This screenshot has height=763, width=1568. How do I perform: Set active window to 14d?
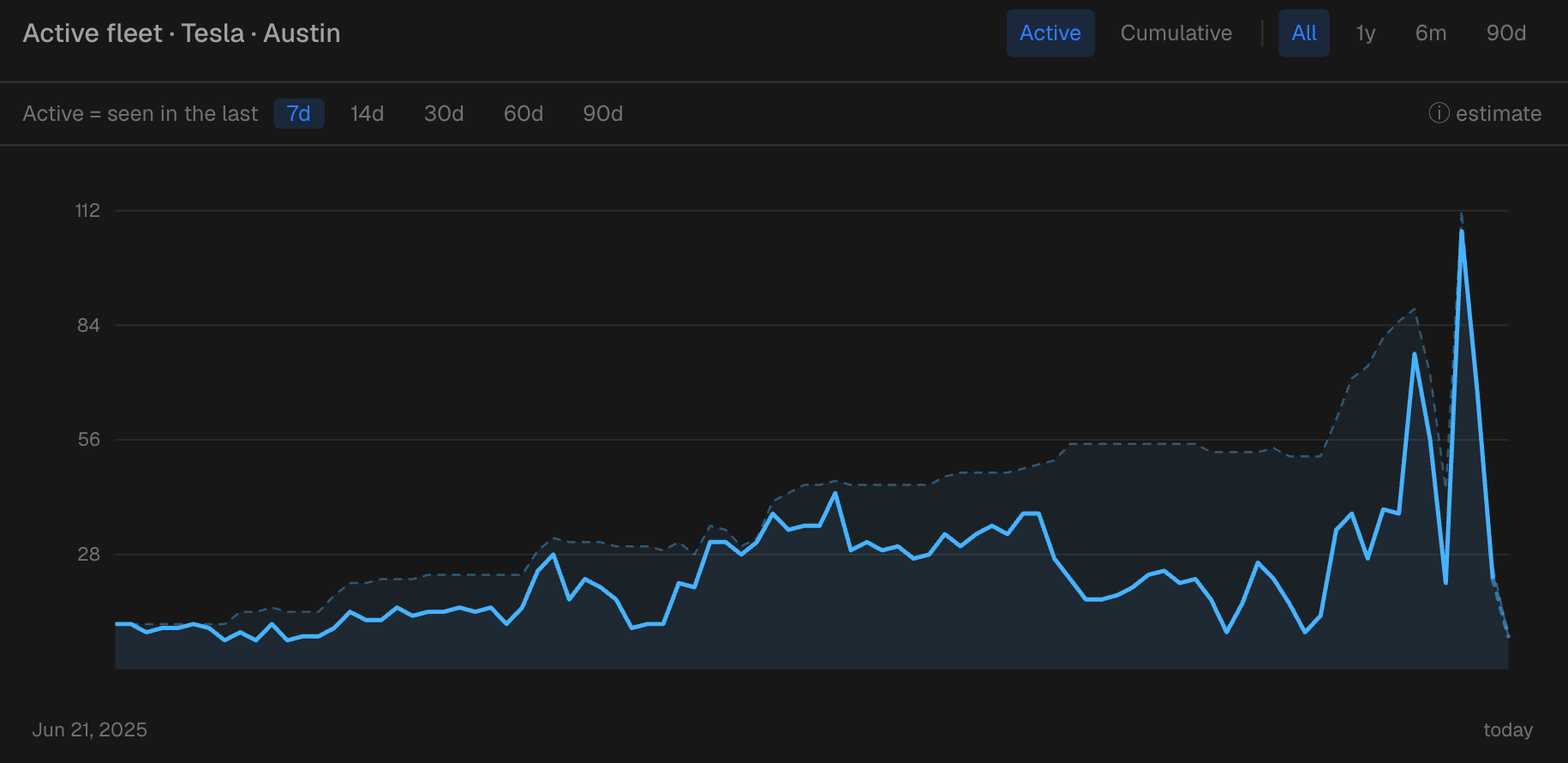coord(367,113)
